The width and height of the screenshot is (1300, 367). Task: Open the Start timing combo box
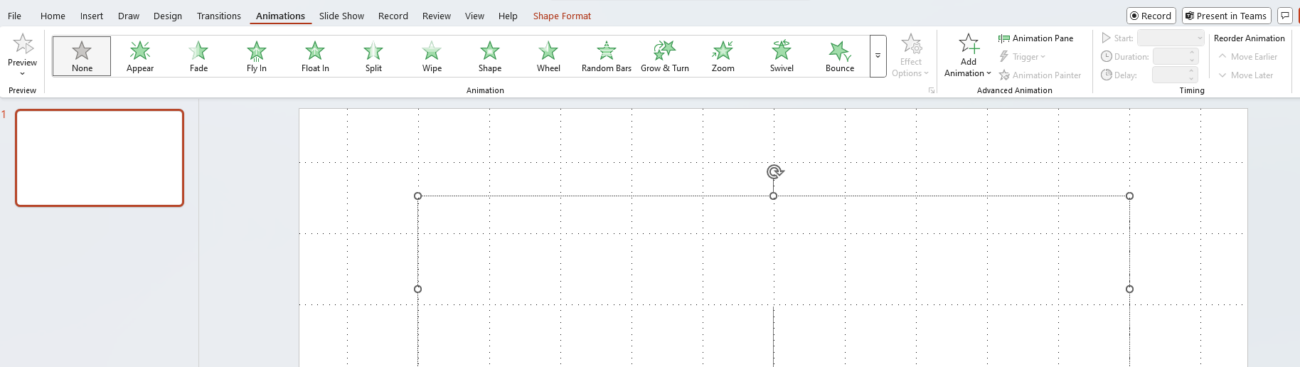1171,38
